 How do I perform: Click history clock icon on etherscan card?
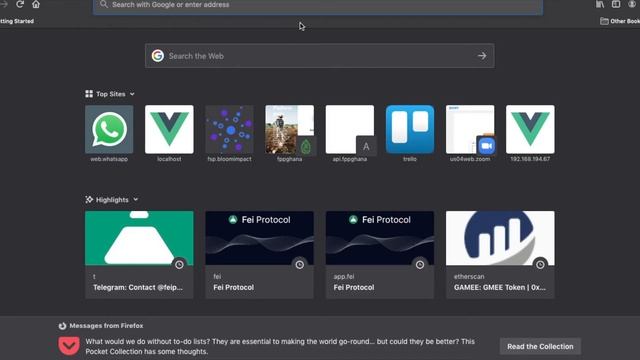point(540,265)
